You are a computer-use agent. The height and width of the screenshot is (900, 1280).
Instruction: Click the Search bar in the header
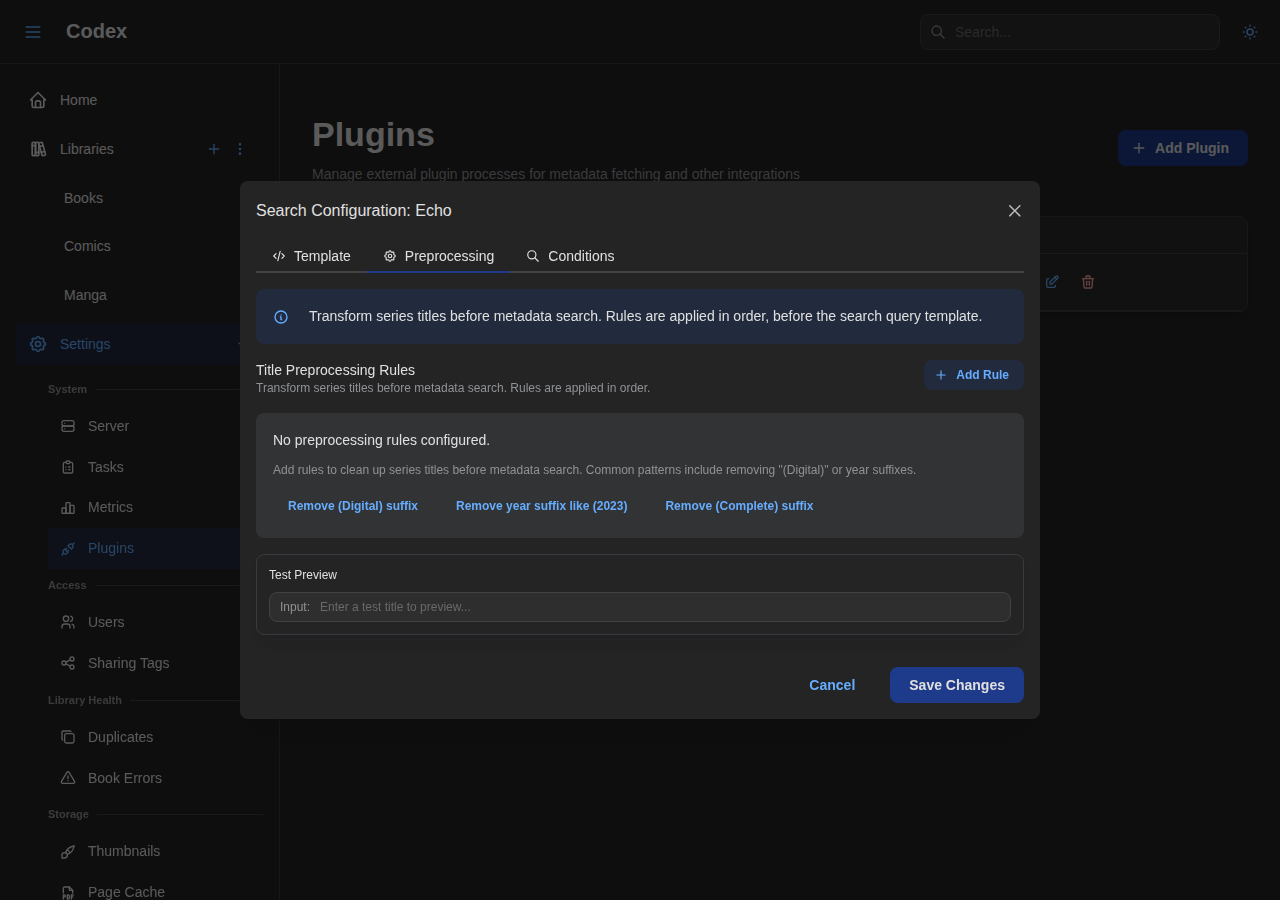(x=1069, y=31)
